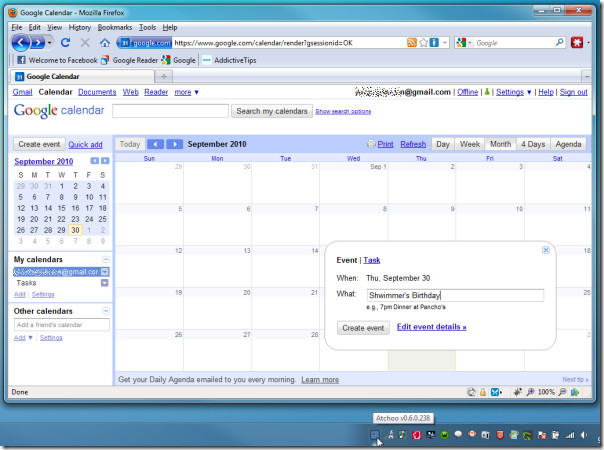Image resolution: width=604 pixels, height=450 pixels.
Task: Click the red extension icon beside search box
Action: (x=577, y=42)
